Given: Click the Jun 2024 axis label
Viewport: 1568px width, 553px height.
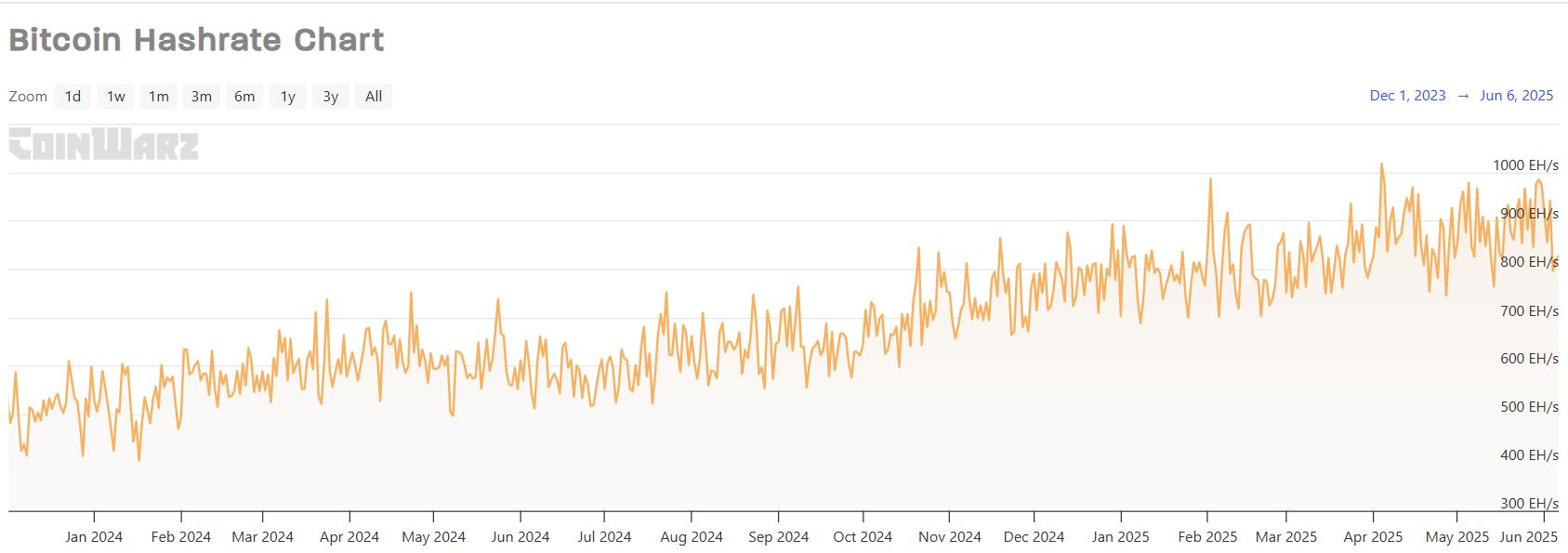Looking at the screenshot, I should [520, 536].
